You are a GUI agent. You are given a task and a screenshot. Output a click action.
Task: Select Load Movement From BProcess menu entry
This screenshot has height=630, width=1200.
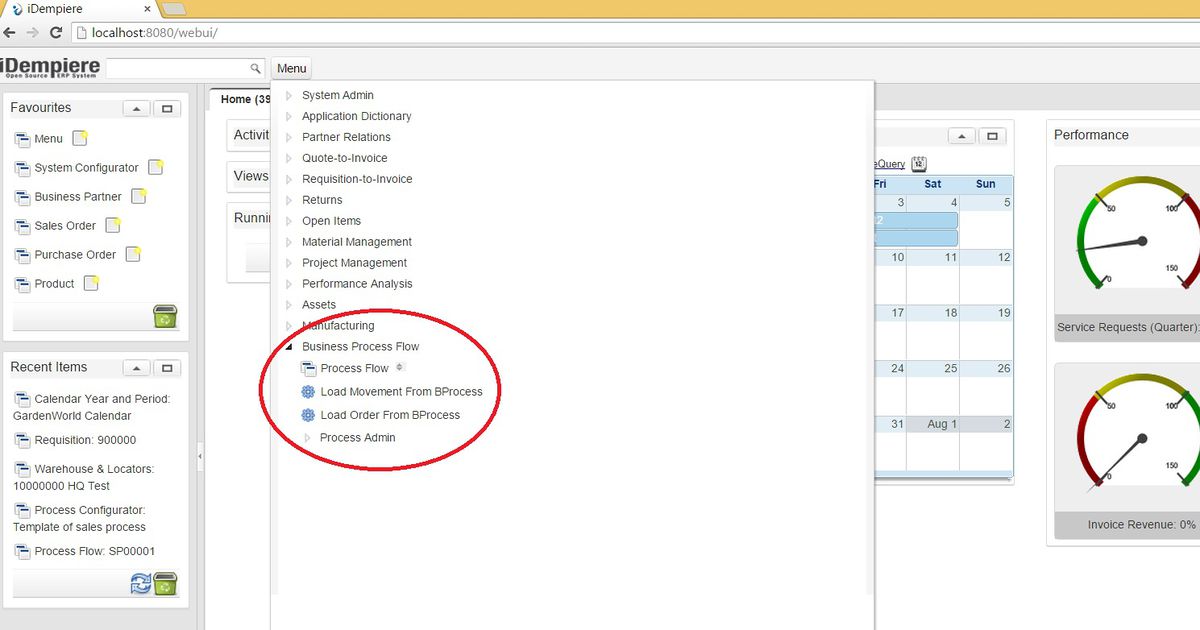401,392
